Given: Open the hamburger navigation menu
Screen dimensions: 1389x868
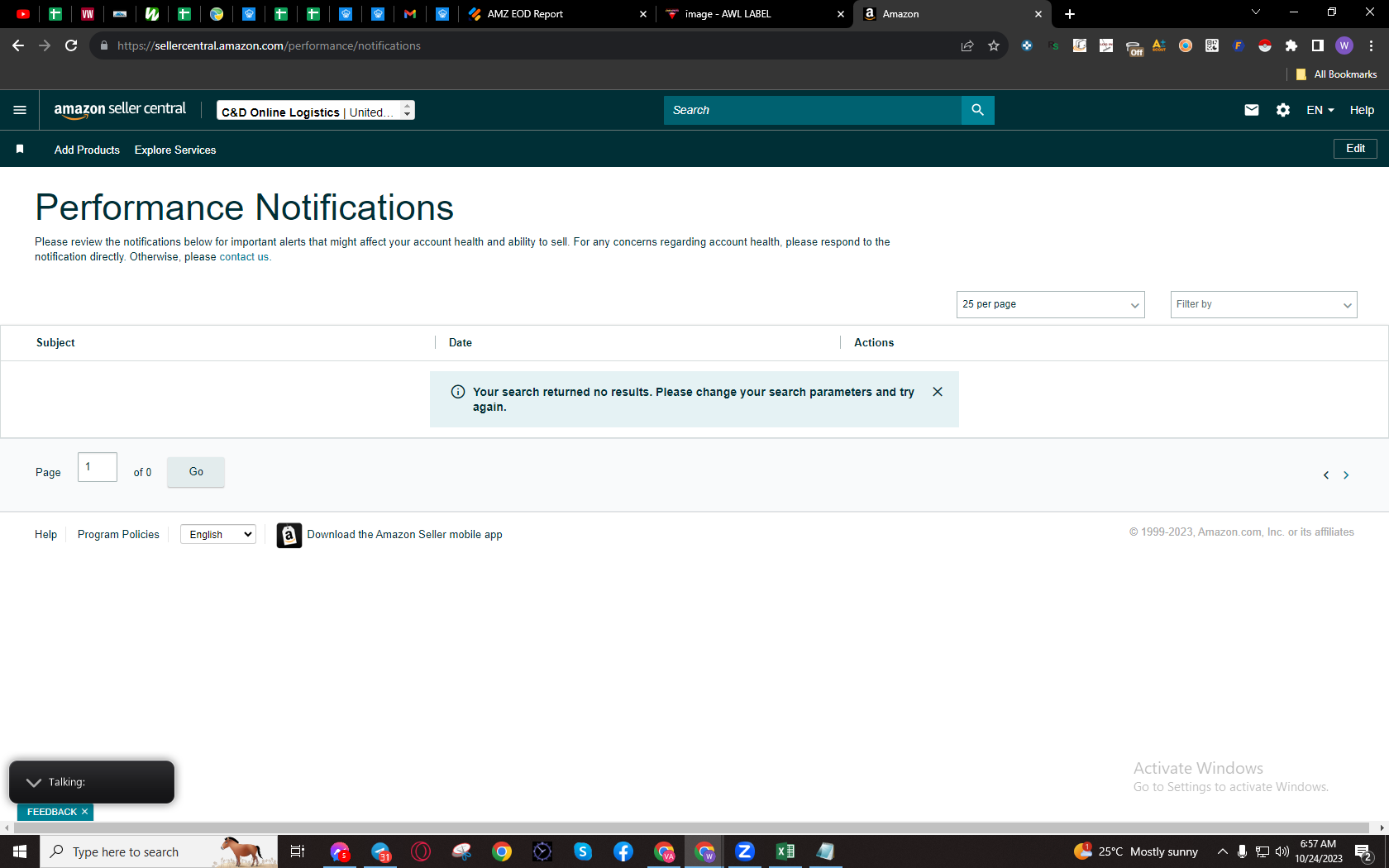Looking at the screenshot, I should 20,110.
